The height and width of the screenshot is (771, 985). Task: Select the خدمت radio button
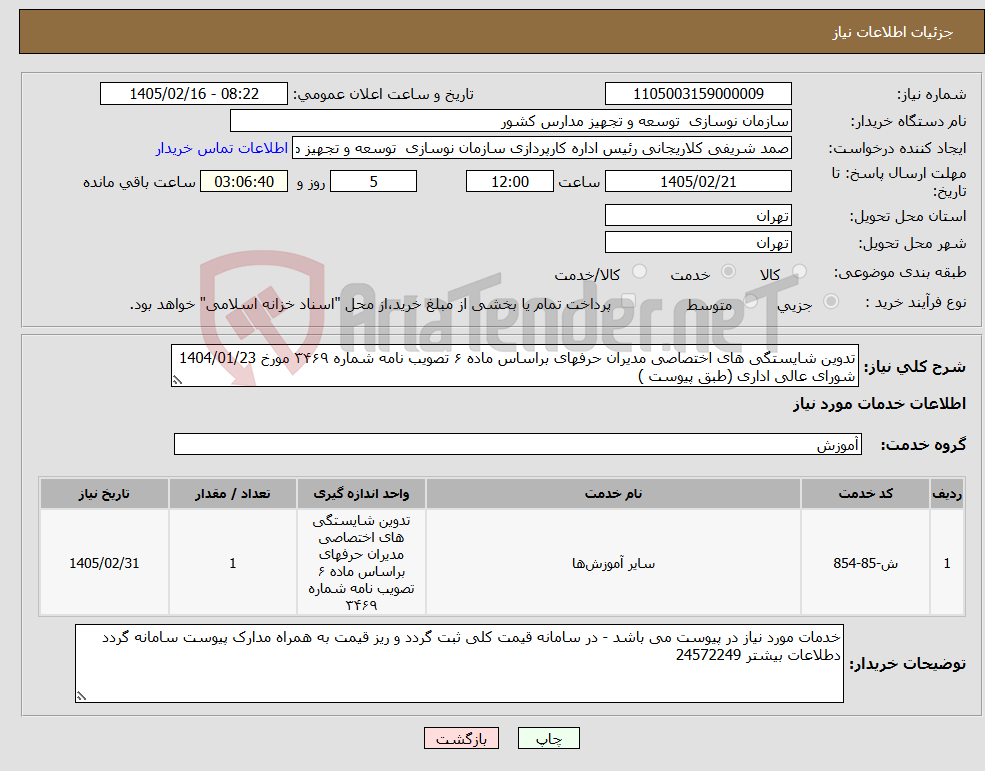coord(728,271)
